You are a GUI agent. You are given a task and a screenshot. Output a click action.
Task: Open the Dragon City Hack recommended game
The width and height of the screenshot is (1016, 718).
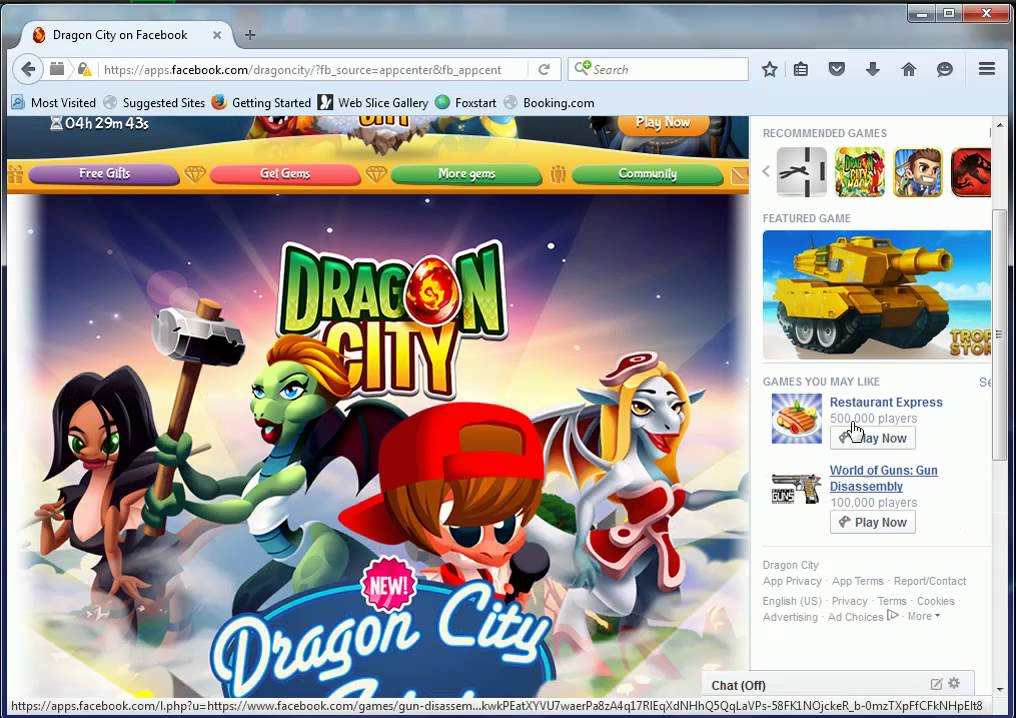(x=860, y=172)
